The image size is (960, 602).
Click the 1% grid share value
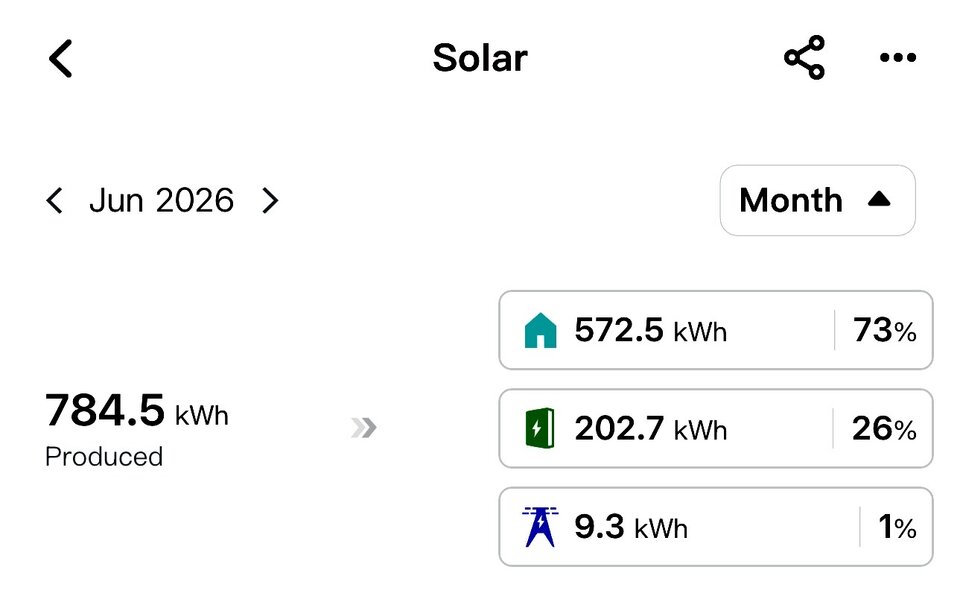[x=898, y=527]
